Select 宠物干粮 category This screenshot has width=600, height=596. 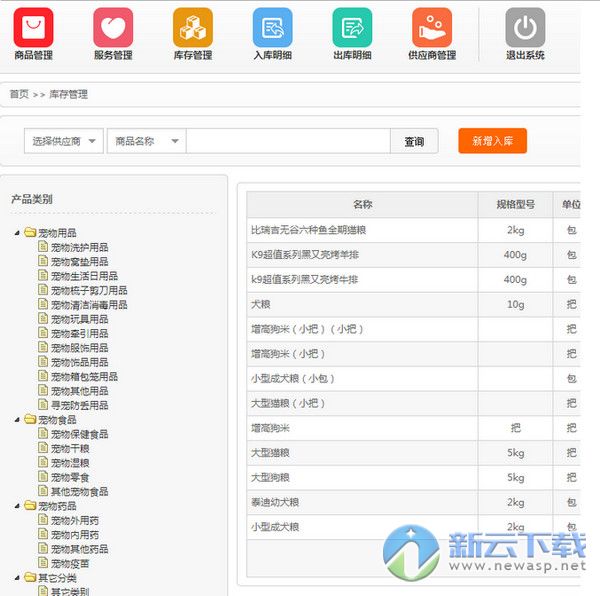click(70, 448)
